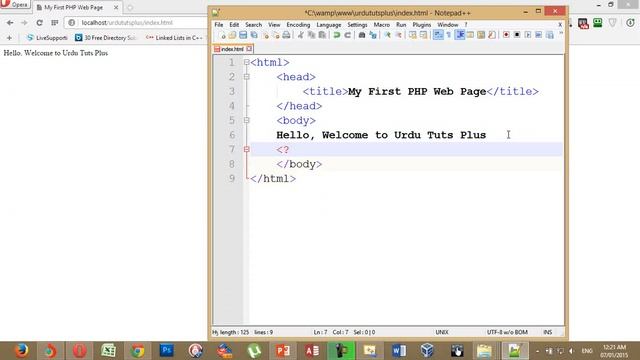Click the Replace toolbar icon
The image size is (640, 360).
pyautogui.click(x=373, y=35)
